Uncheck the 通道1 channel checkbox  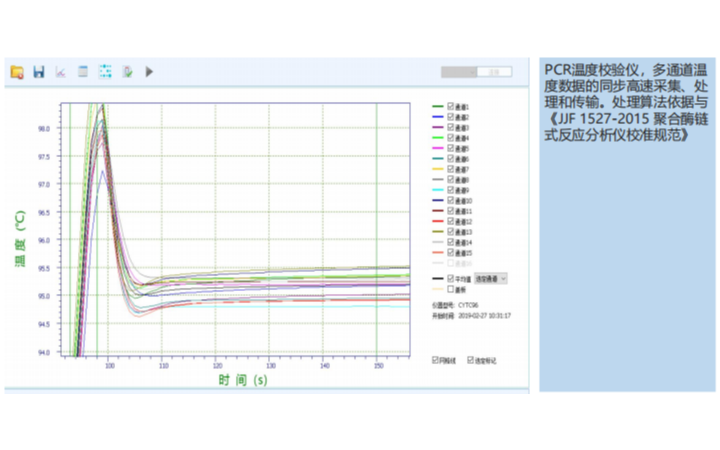[450, 106]
